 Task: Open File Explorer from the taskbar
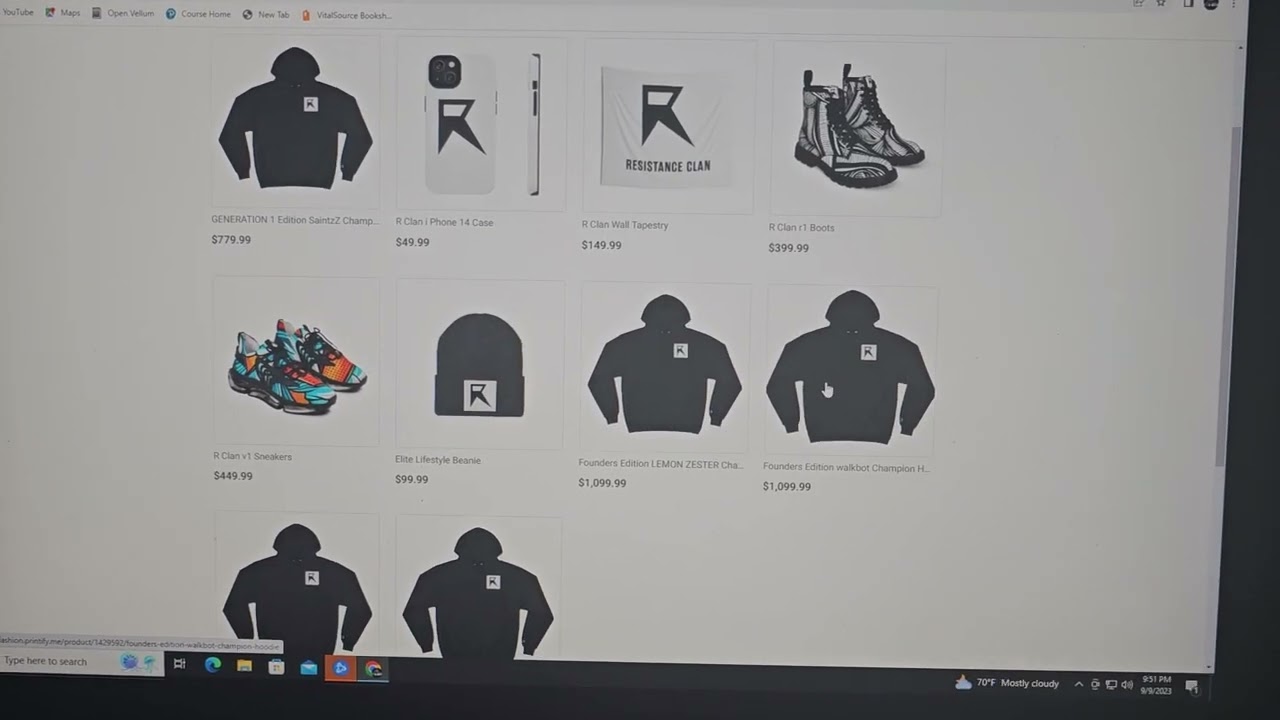[x=244, y=666]
